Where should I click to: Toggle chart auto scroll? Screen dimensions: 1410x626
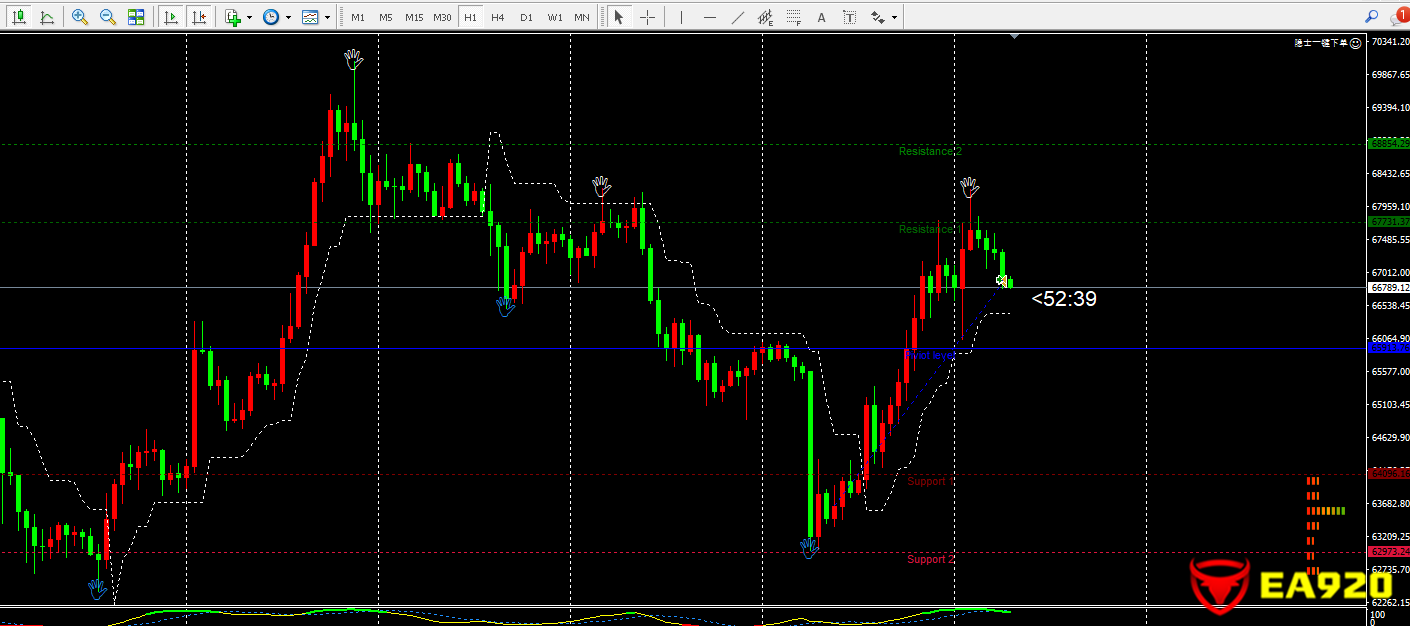pos(172,17)
